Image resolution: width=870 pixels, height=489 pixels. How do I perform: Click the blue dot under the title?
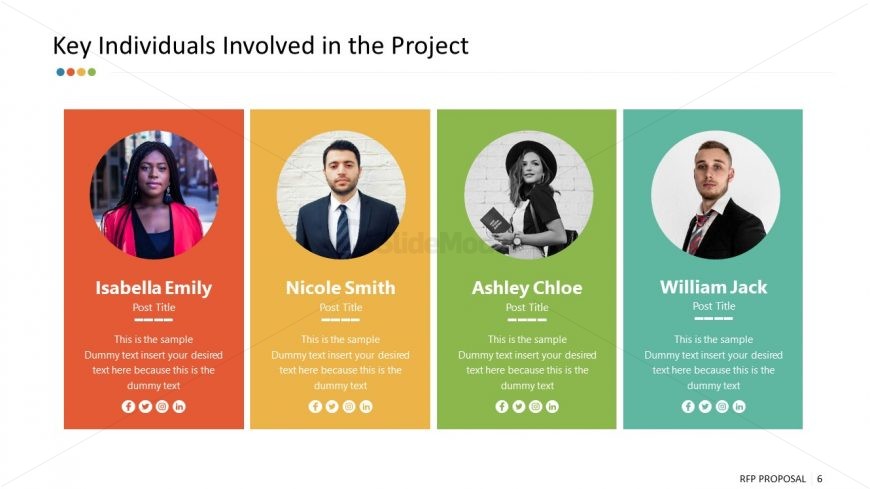tap(60, 72)
